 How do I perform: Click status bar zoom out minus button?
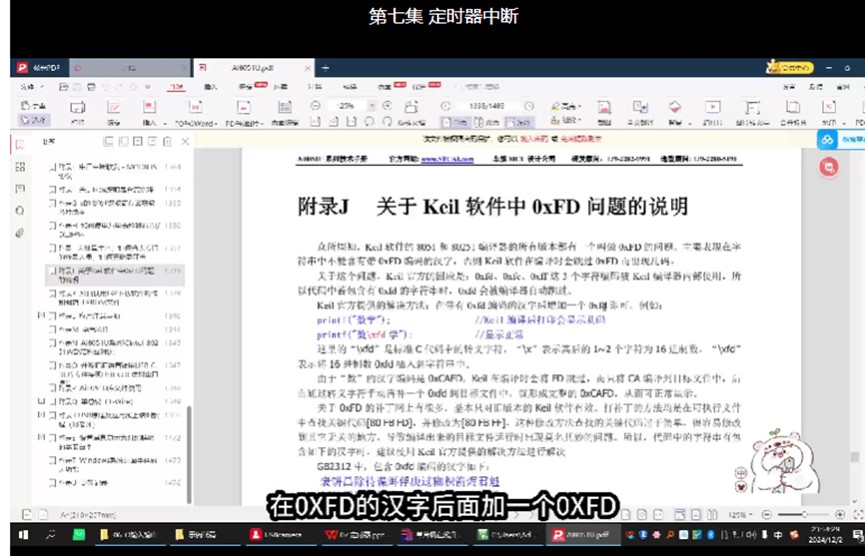click(x=766, y=514)
